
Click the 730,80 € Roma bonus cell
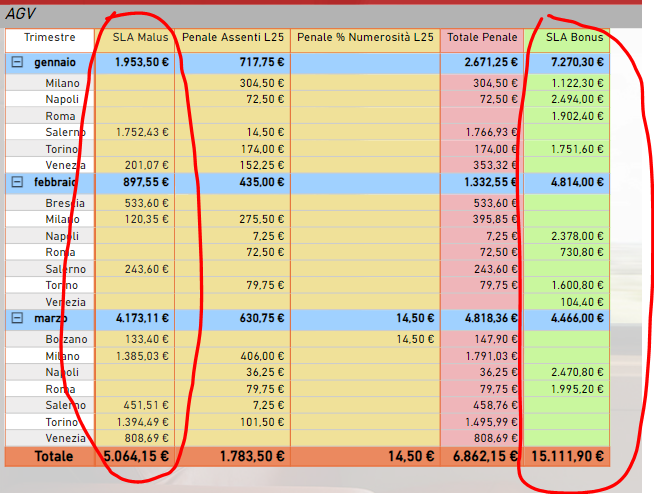581,252
